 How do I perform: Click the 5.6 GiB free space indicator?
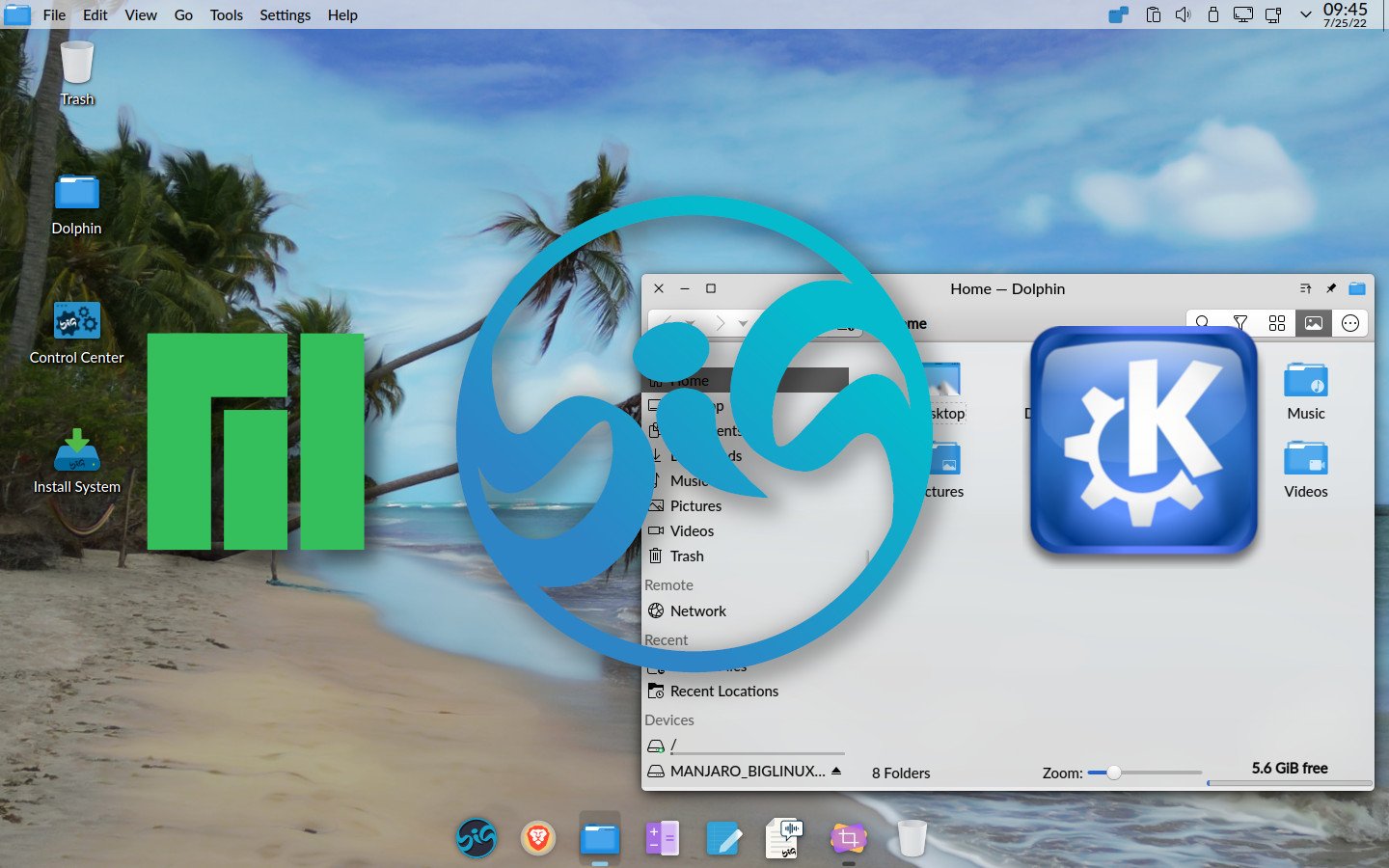(x=1290, y=769)
